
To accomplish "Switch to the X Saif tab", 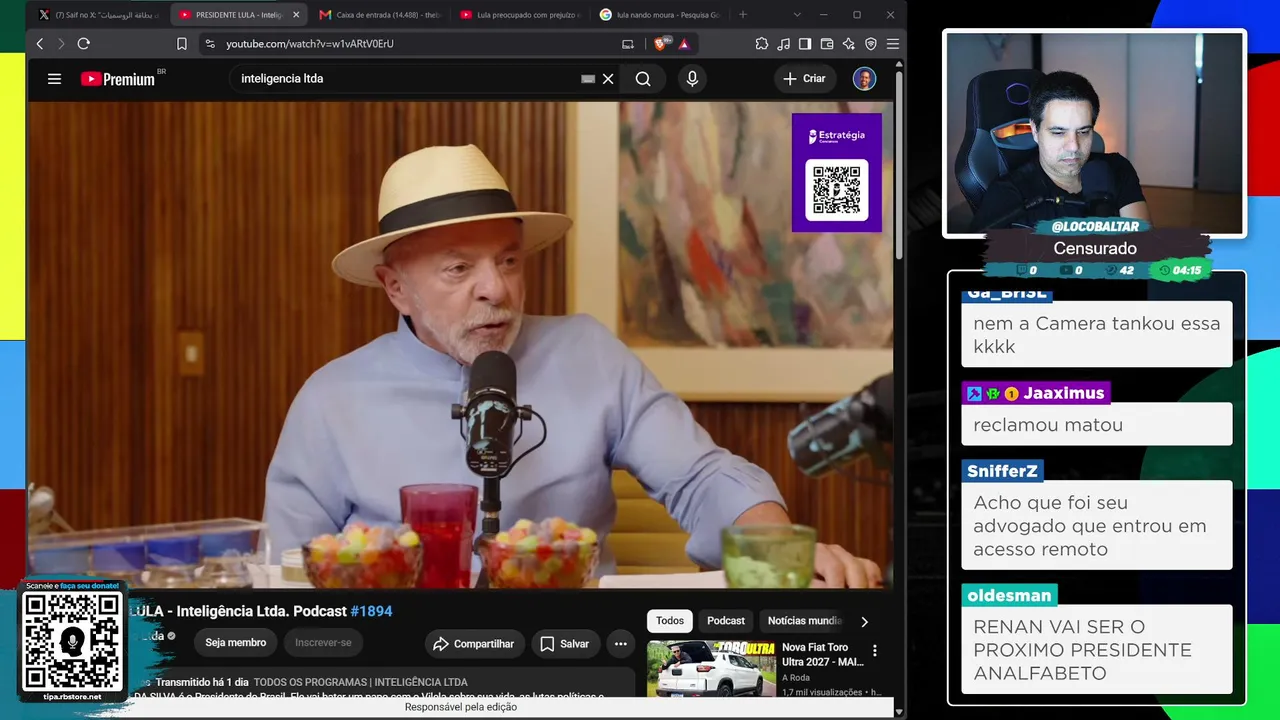I will (x=98, y=15).
